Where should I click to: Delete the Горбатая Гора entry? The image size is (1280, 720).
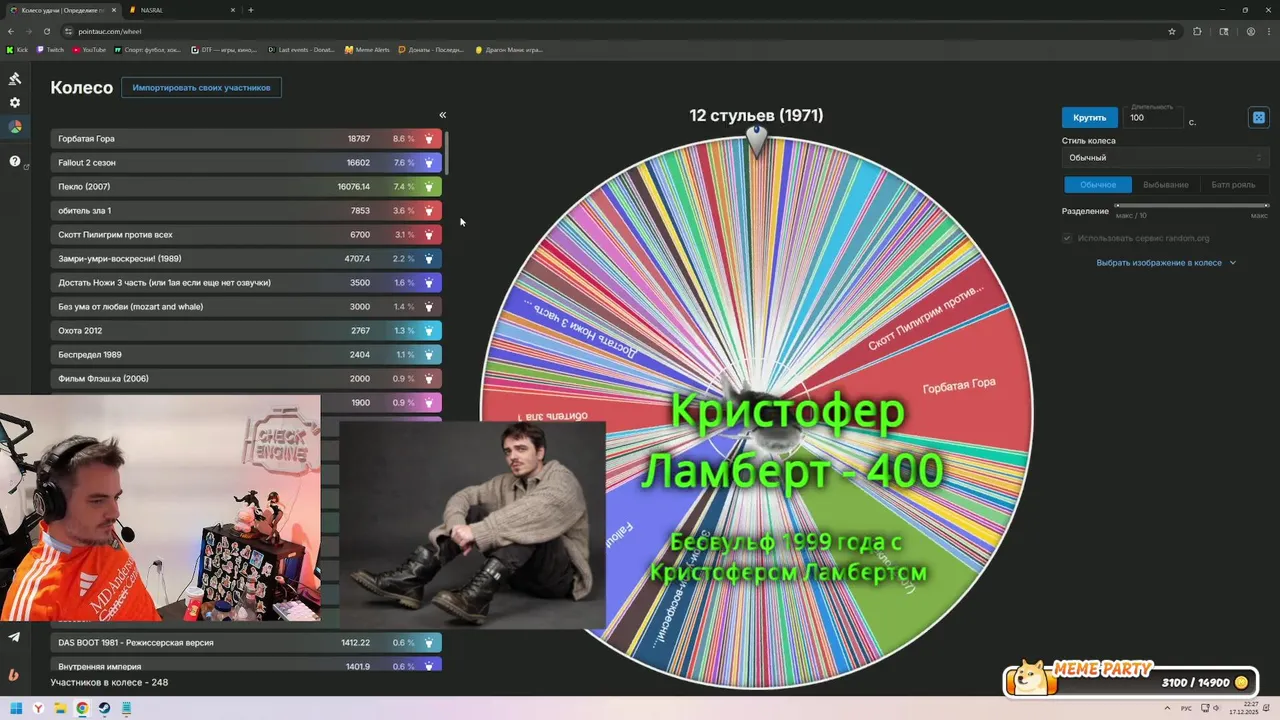[429, 139]
